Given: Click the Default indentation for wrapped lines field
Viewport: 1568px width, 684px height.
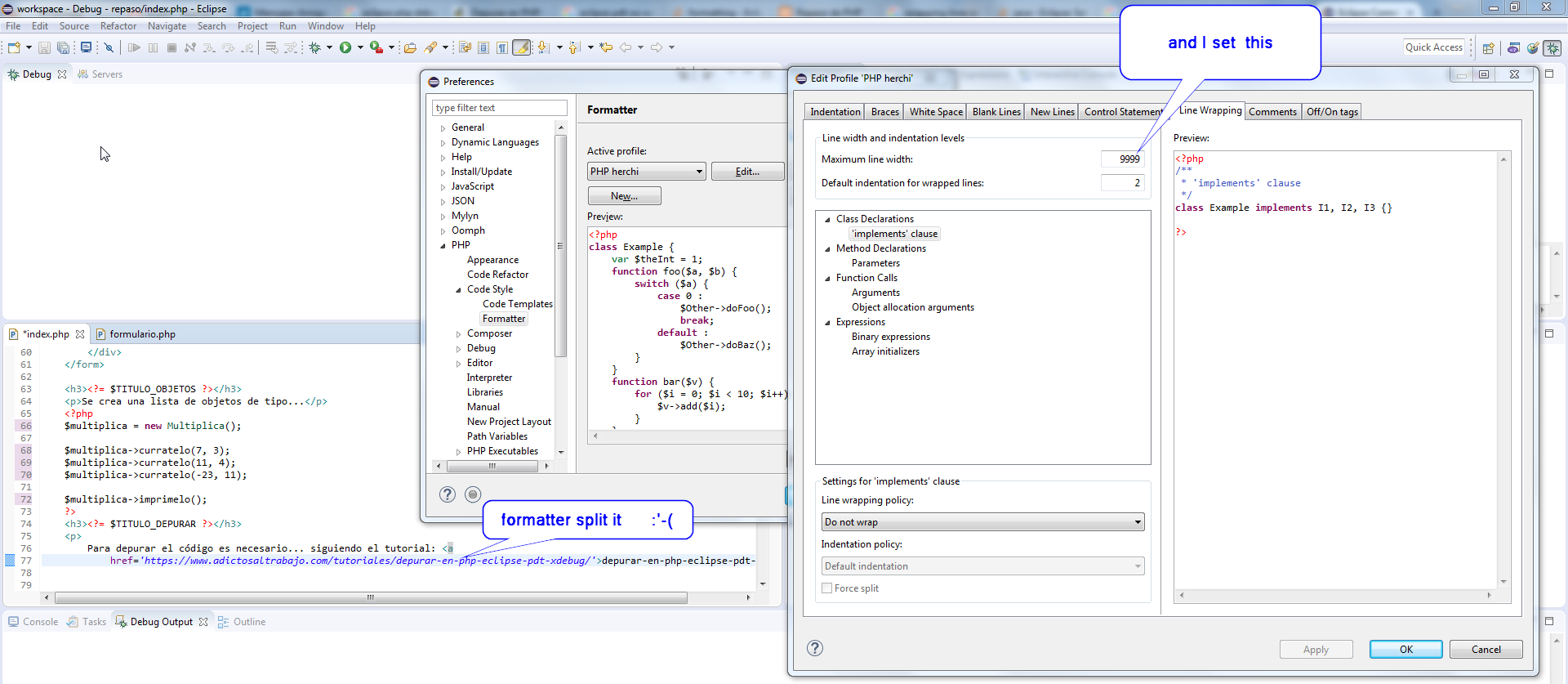Looking at the screenshot, I should tap(1122, 183).
